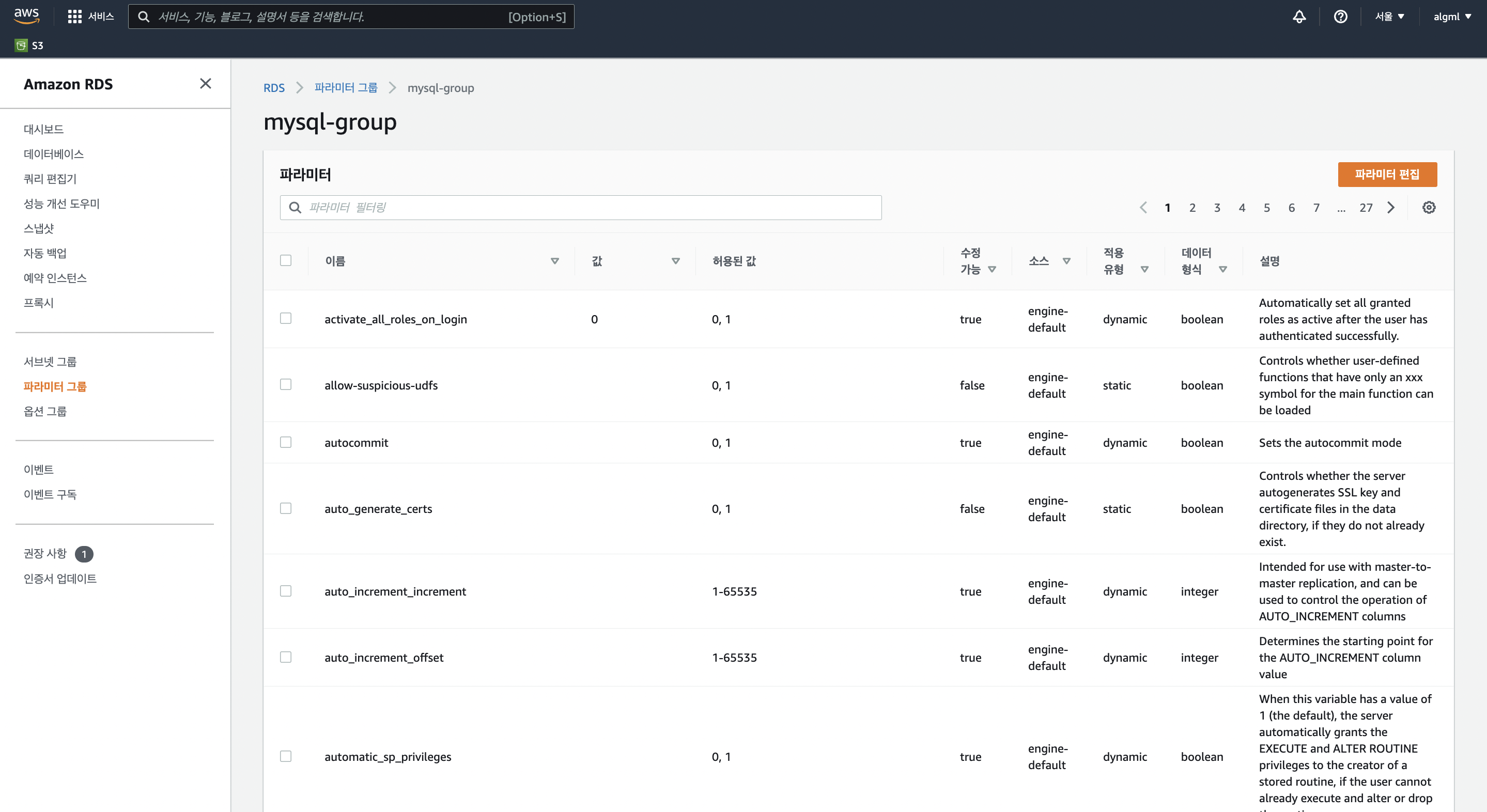Screen dimensions: 1487x812
Task: Check the auto_increment_increment row
Action: (286, 591)
